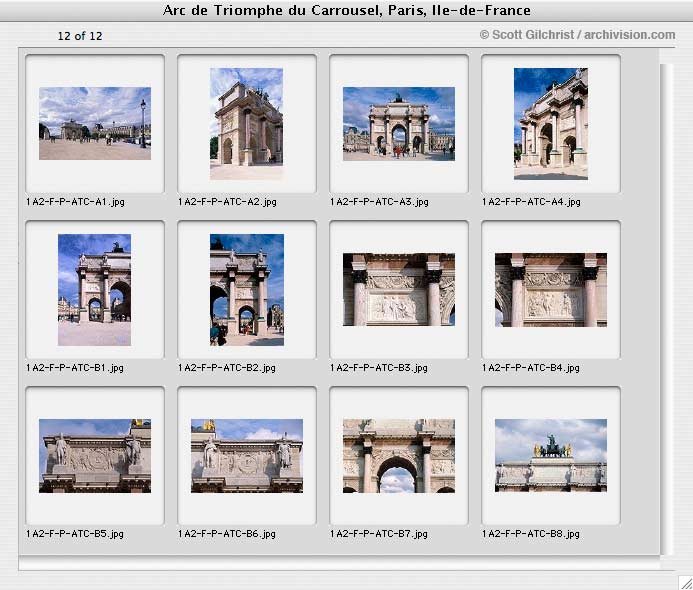This screenshot has width=693, height=590.
Task: Click filename label 1A2-F-P-ATC-B3.jpg
Action: click(x=379, y=368)
